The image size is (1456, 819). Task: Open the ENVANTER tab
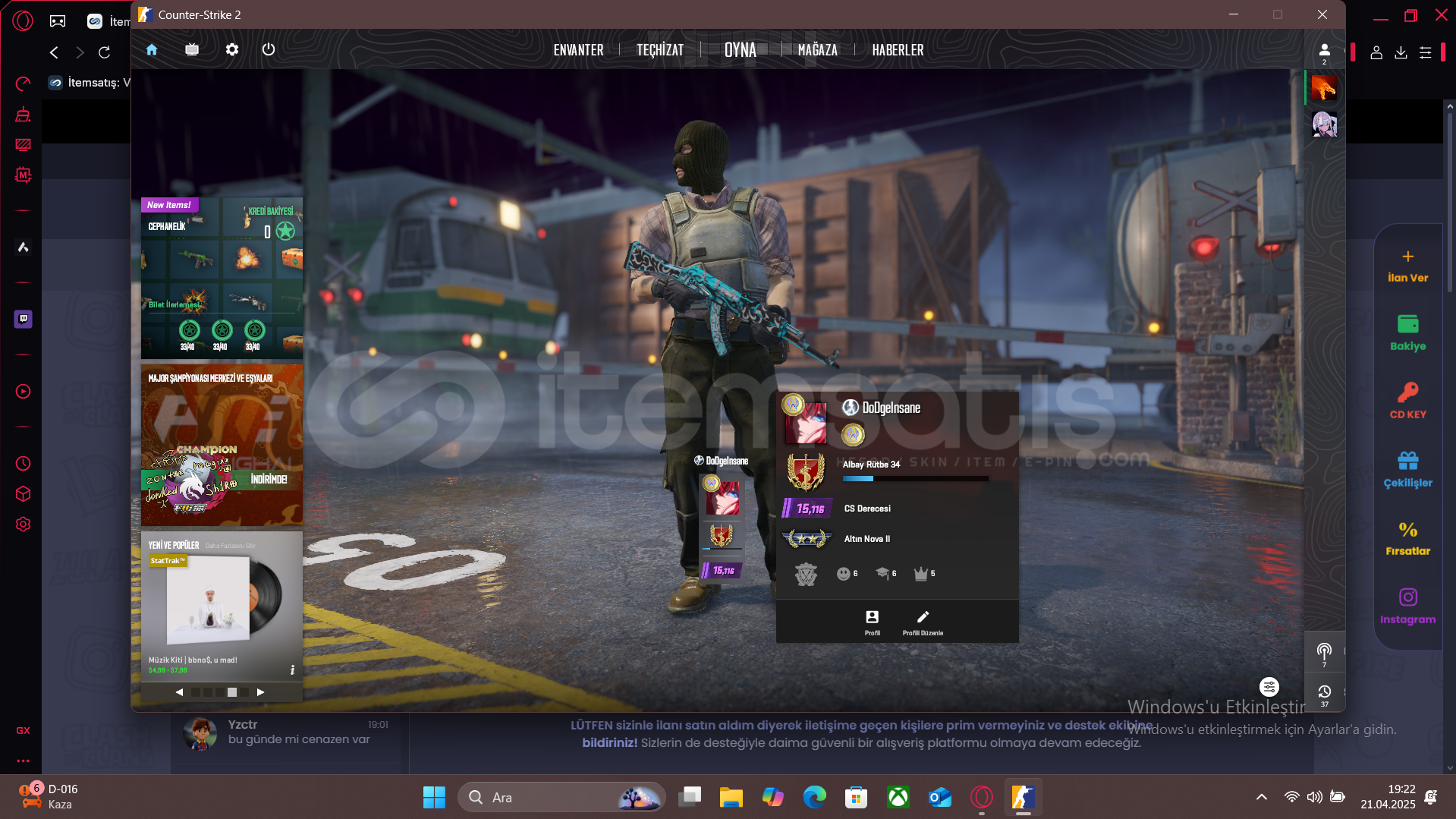click(578, 50)
